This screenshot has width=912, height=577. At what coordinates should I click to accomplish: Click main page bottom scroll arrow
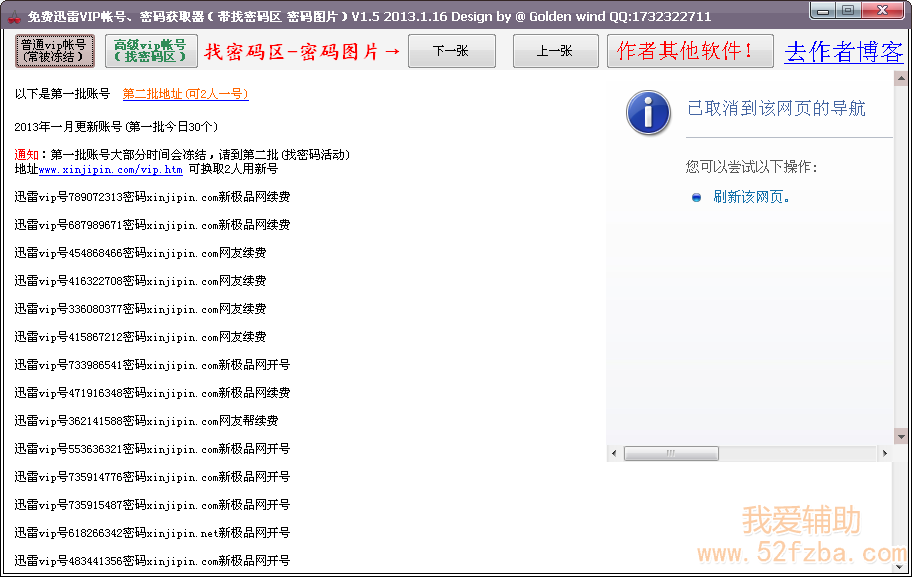[901, 567]
